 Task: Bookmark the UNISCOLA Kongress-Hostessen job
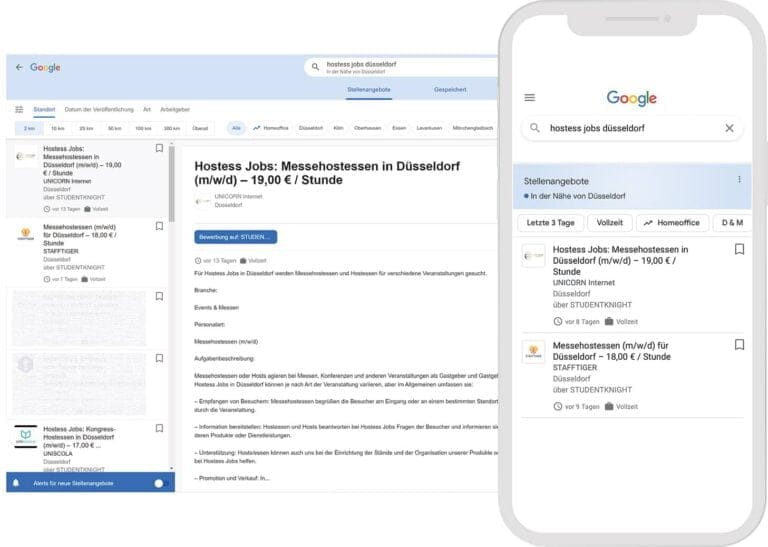click(x=159, y=428)
